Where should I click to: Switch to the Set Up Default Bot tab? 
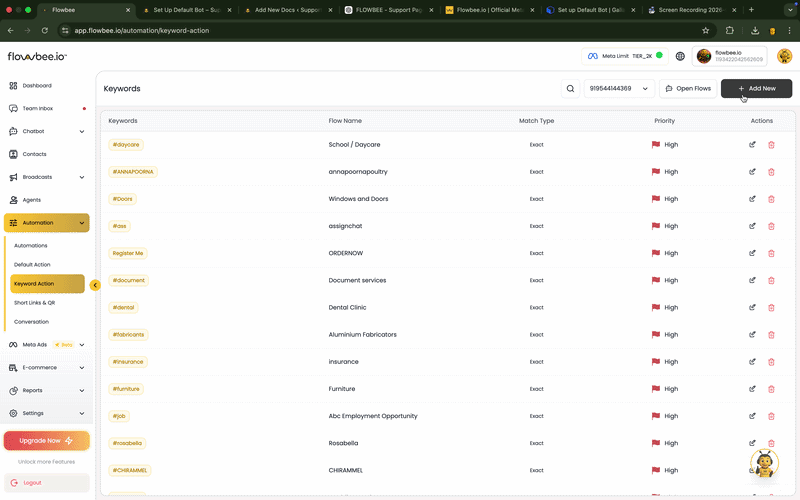tap(187, 9)
